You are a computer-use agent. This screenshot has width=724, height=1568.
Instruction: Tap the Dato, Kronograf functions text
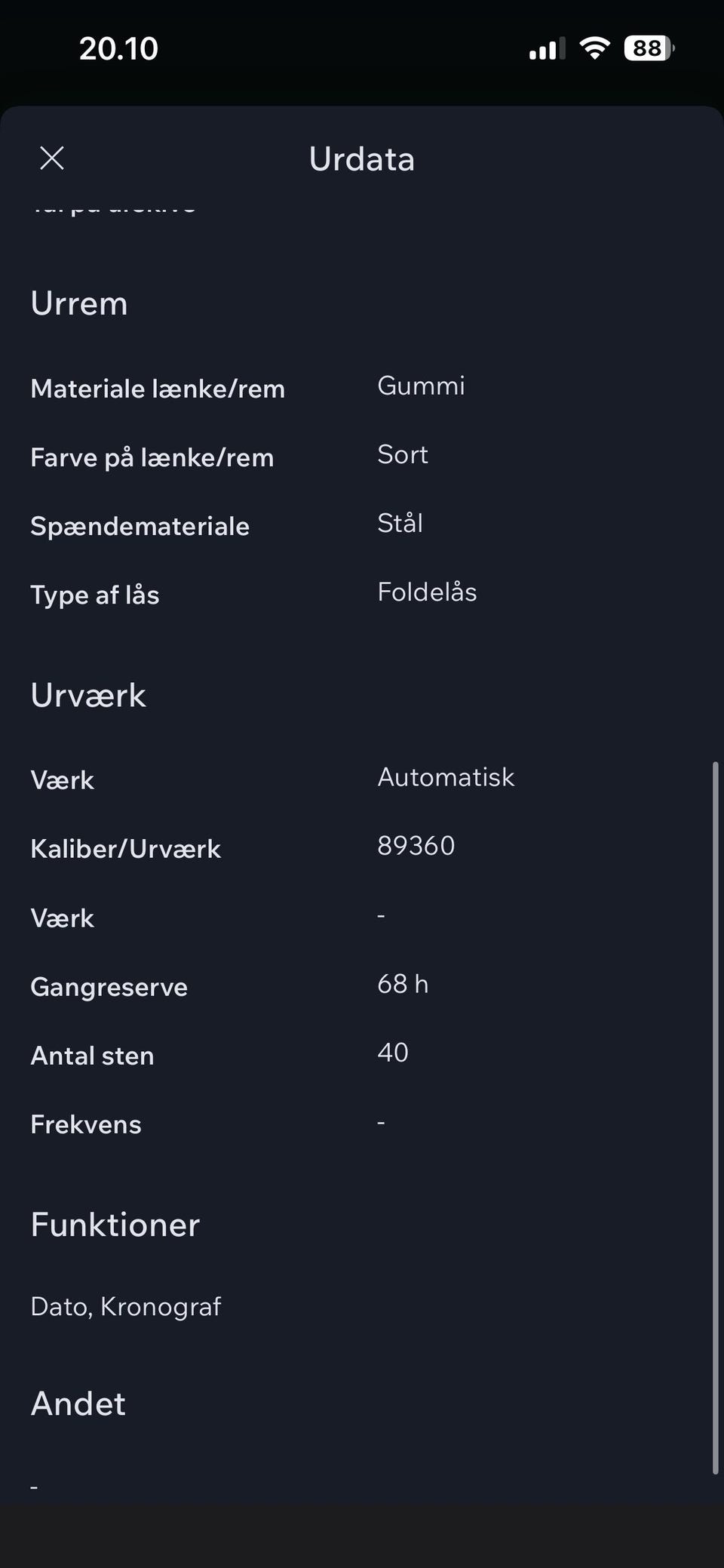point(126,1306)
